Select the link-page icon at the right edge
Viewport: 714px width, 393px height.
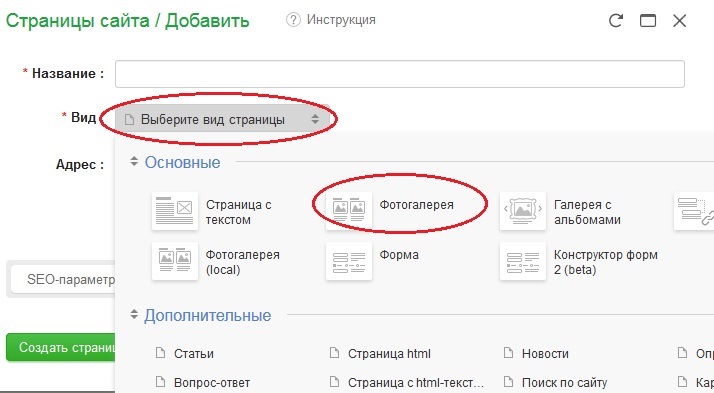[694, 211]
